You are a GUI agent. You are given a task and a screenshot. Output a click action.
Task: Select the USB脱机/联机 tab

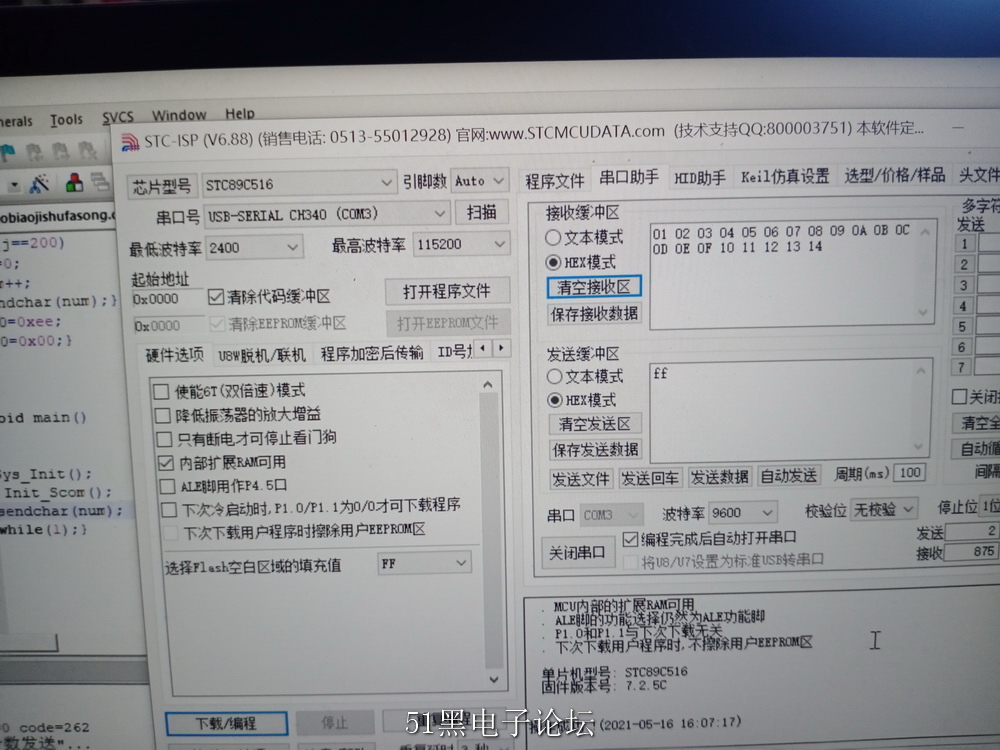pos(261,355)
